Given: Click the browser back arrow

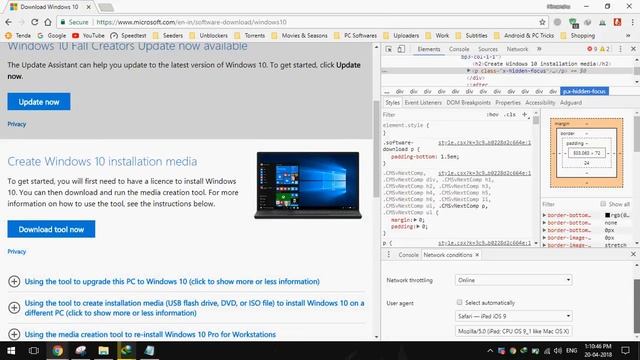Looking at the screenshot, I should pyautogui.click(x=9, y=22).
